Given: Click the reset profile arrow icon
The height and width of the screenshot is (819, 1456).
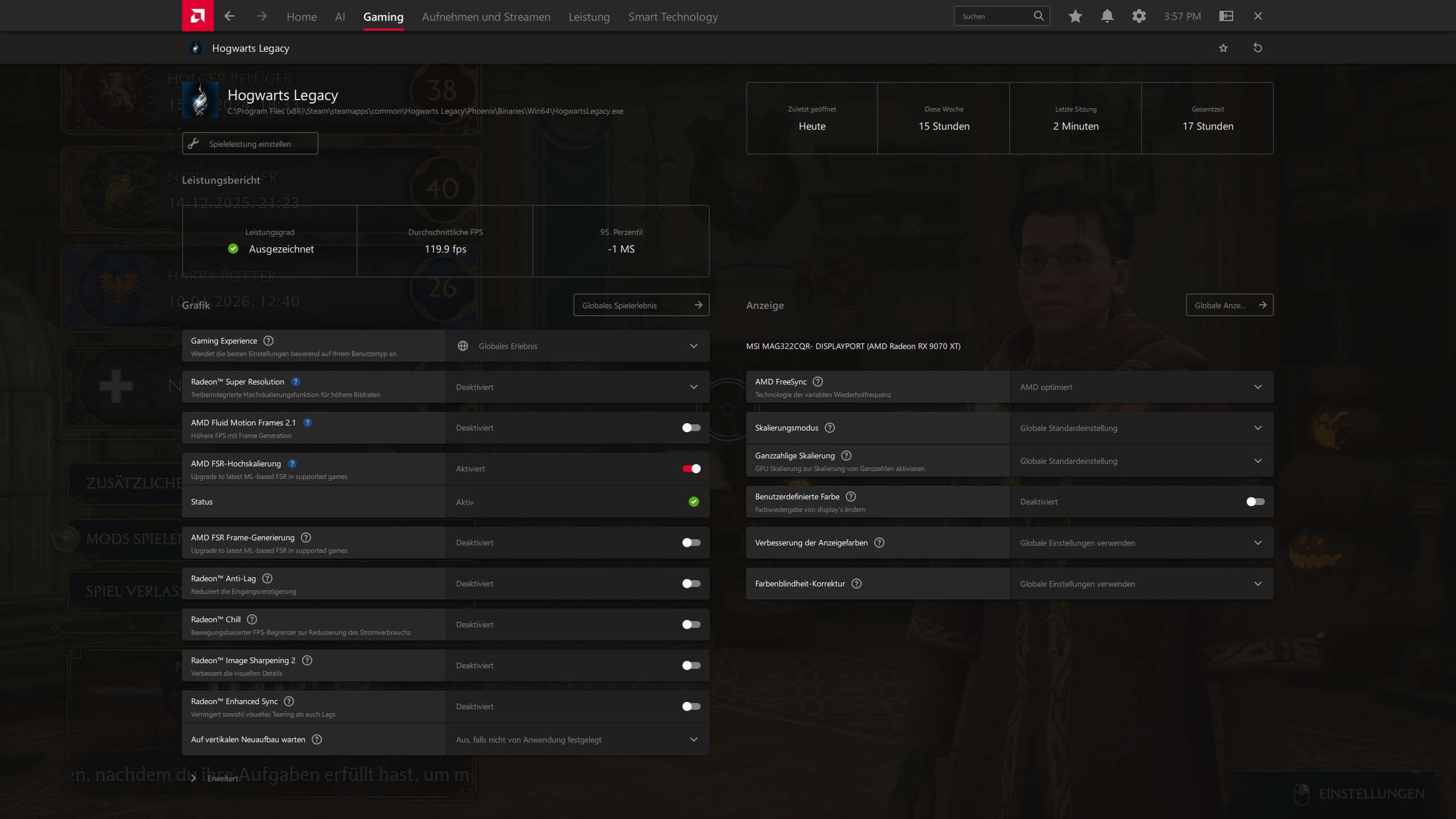Looking at the screenshot, I should [x=1258, y=48].
